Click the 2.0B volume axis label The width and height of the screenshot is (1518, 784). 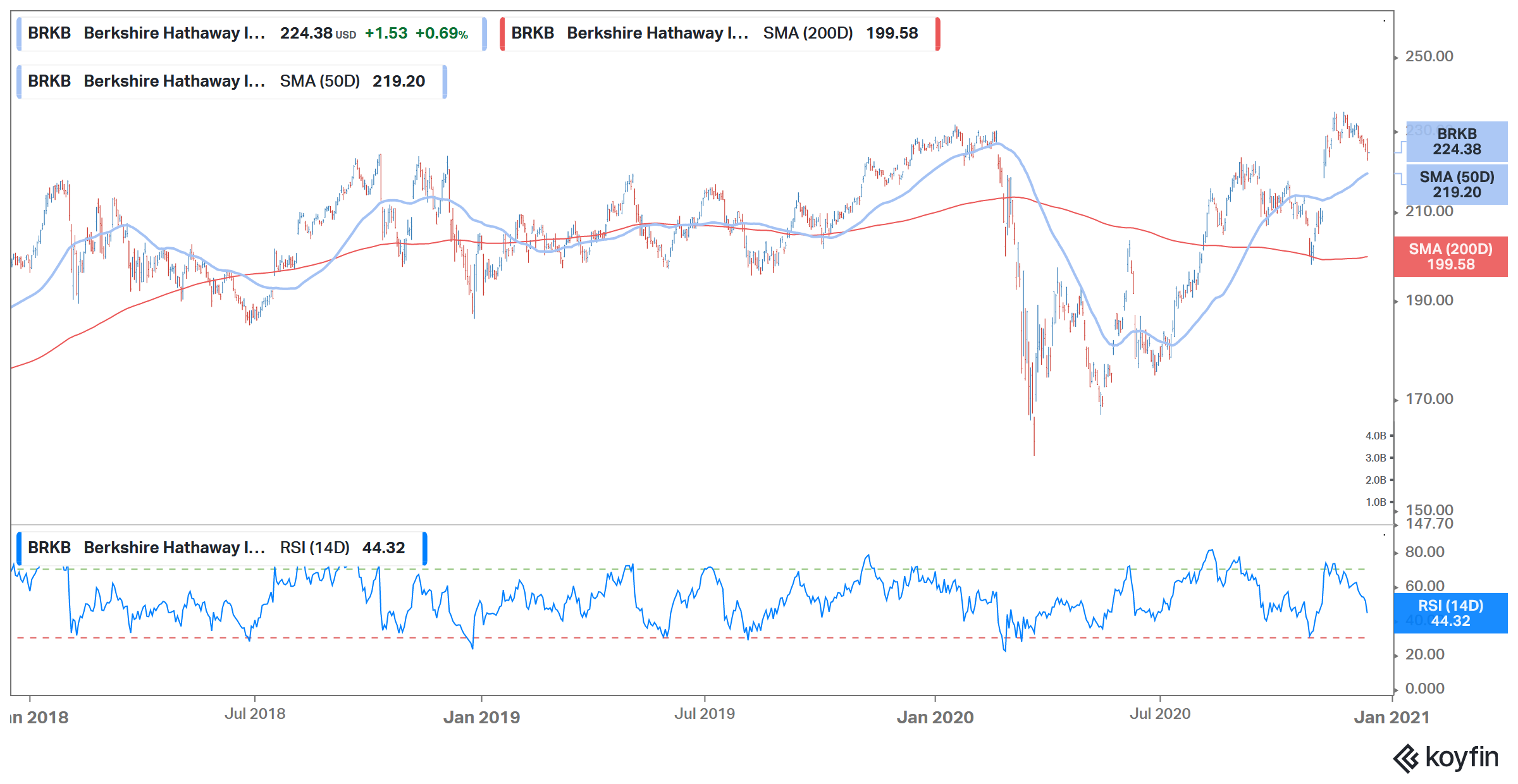coord(1376,480)
